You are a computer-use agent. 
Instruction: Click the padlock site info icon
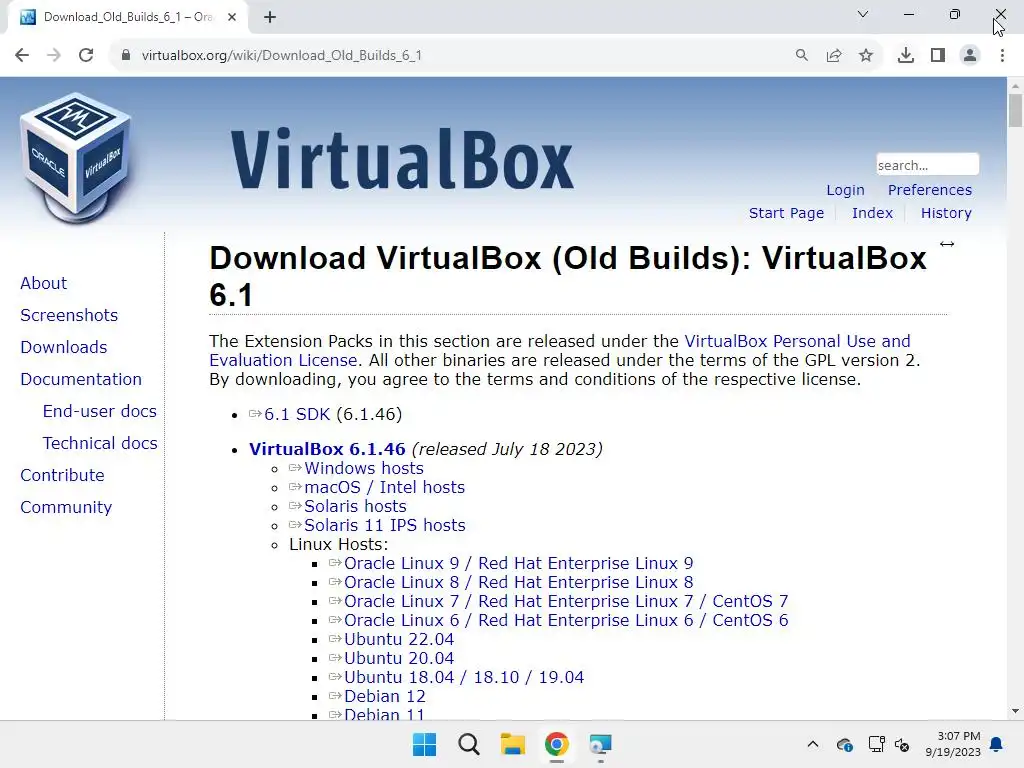126,56
